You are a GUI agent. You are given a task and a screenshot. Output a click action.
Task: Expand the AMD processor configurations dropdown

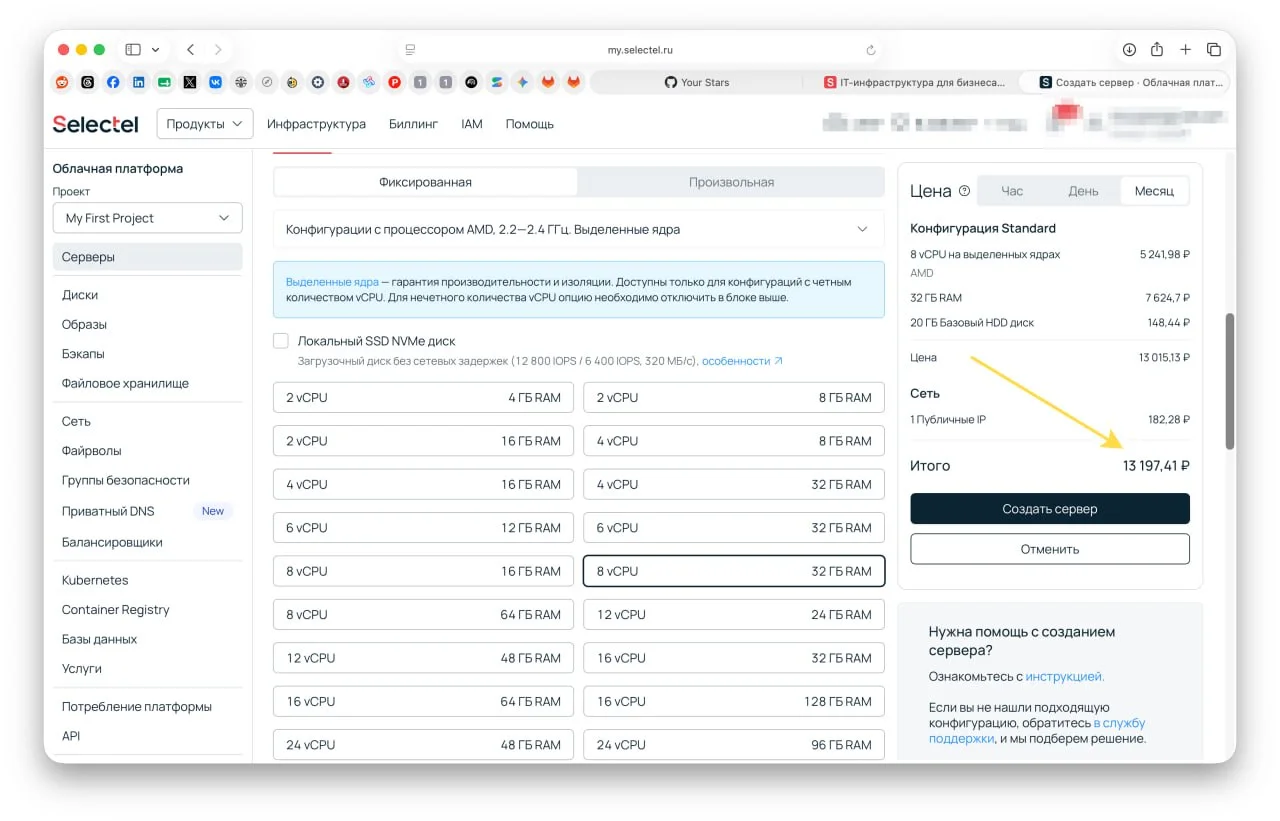[x=578, y=229]
